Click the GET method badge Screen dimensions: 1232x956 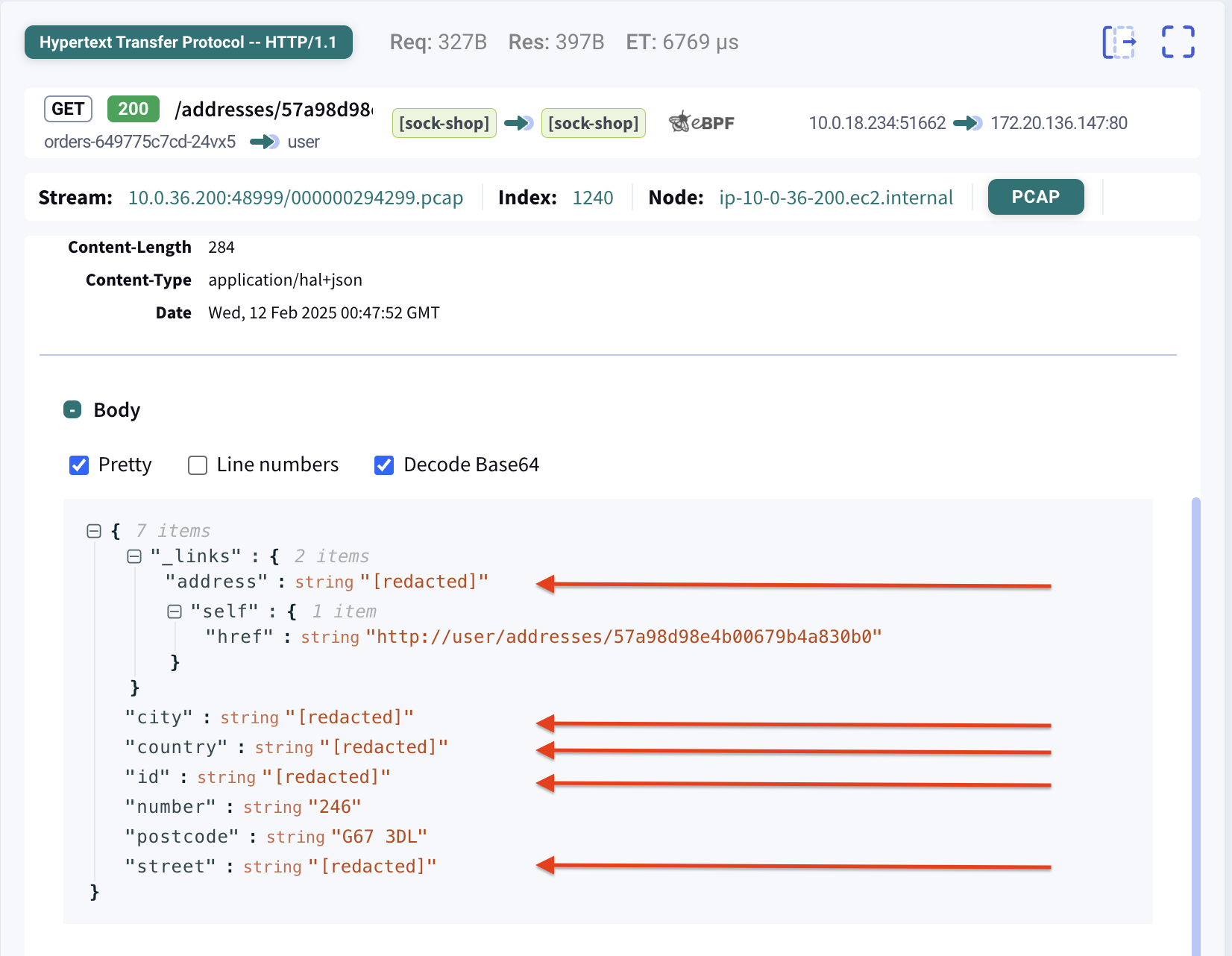pos(68,109)
